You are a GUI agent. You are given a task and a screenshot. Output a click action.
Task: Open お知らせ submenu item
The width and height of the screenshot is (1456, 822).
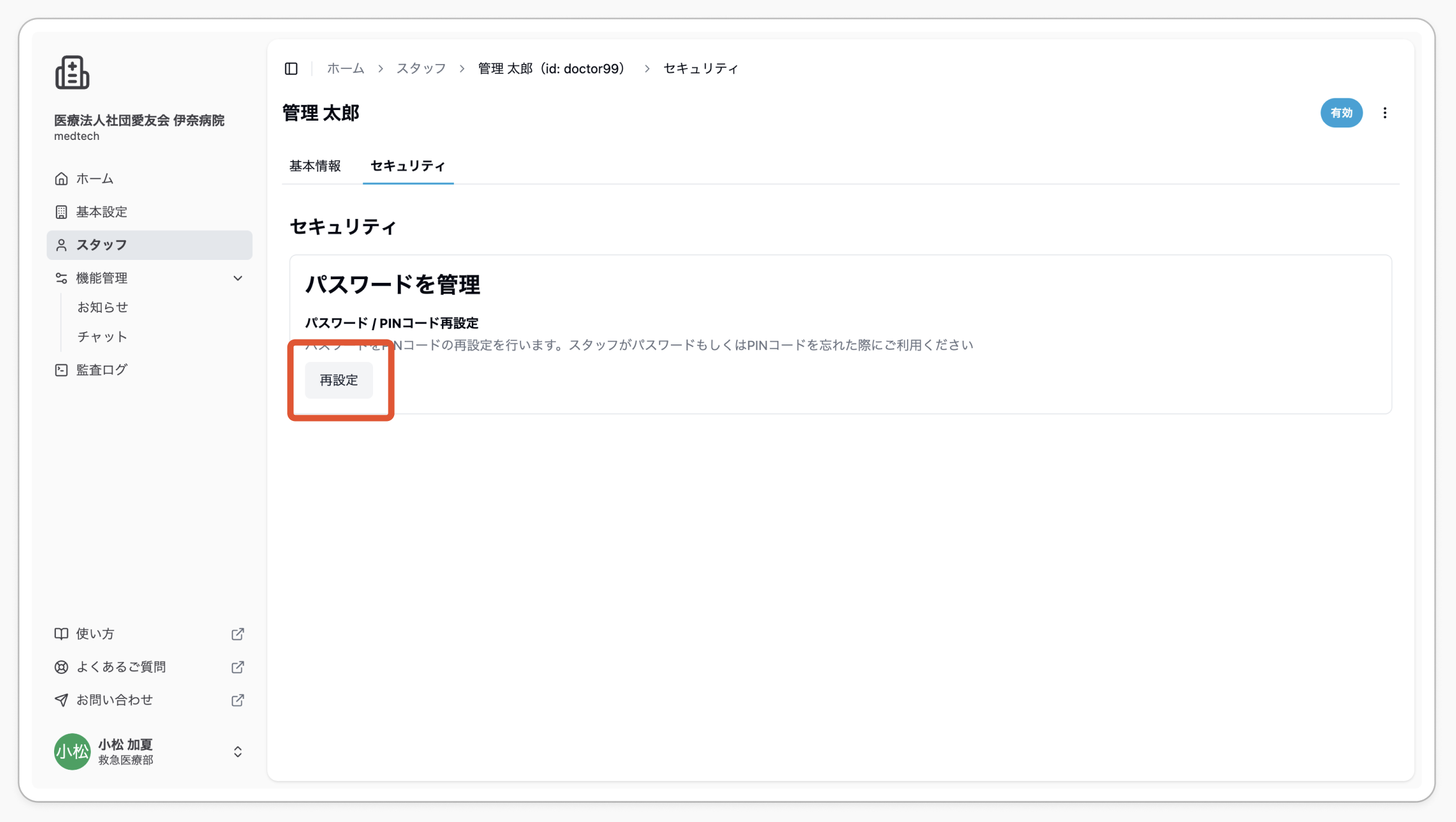click(103, 307)
